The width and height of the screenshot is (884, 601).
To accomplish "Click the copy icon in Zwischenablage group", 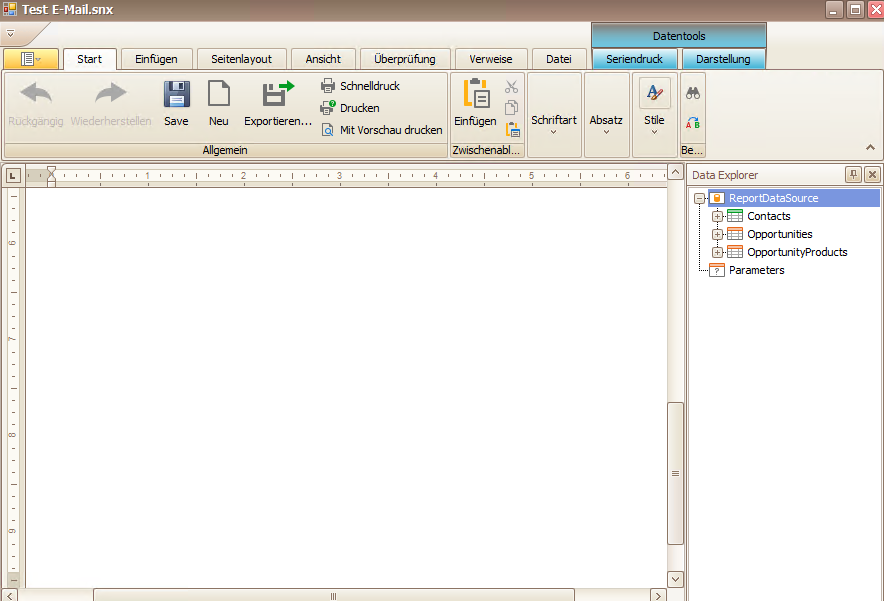I will (511, 108).
